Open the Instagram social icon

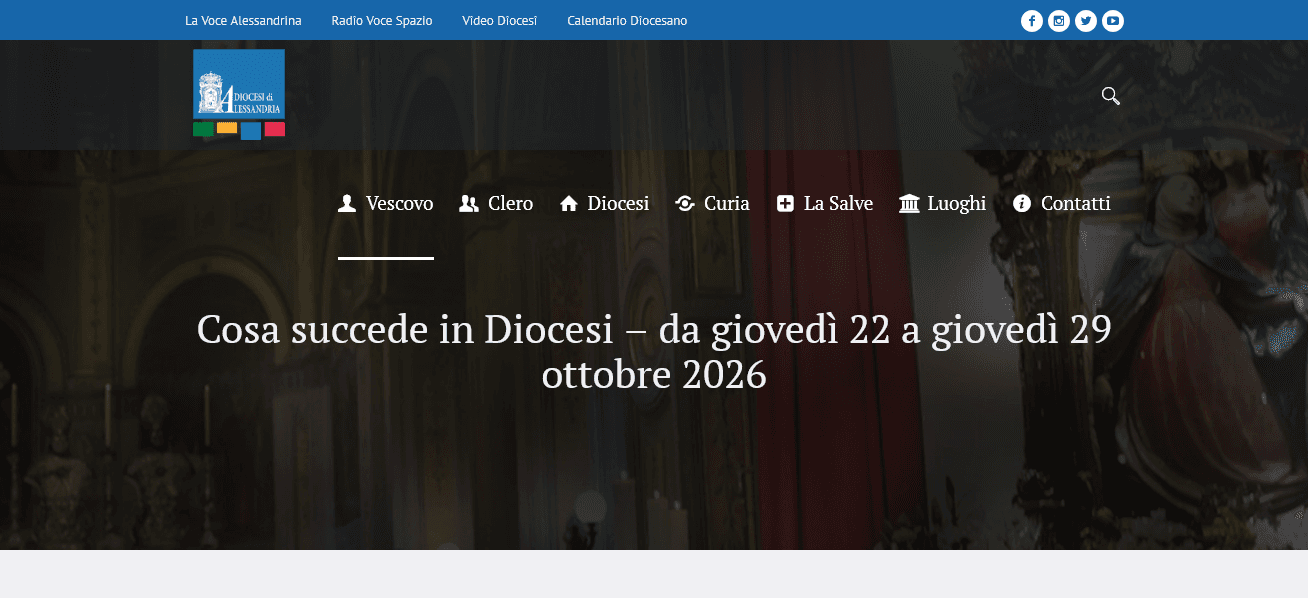click(1059, 20)
